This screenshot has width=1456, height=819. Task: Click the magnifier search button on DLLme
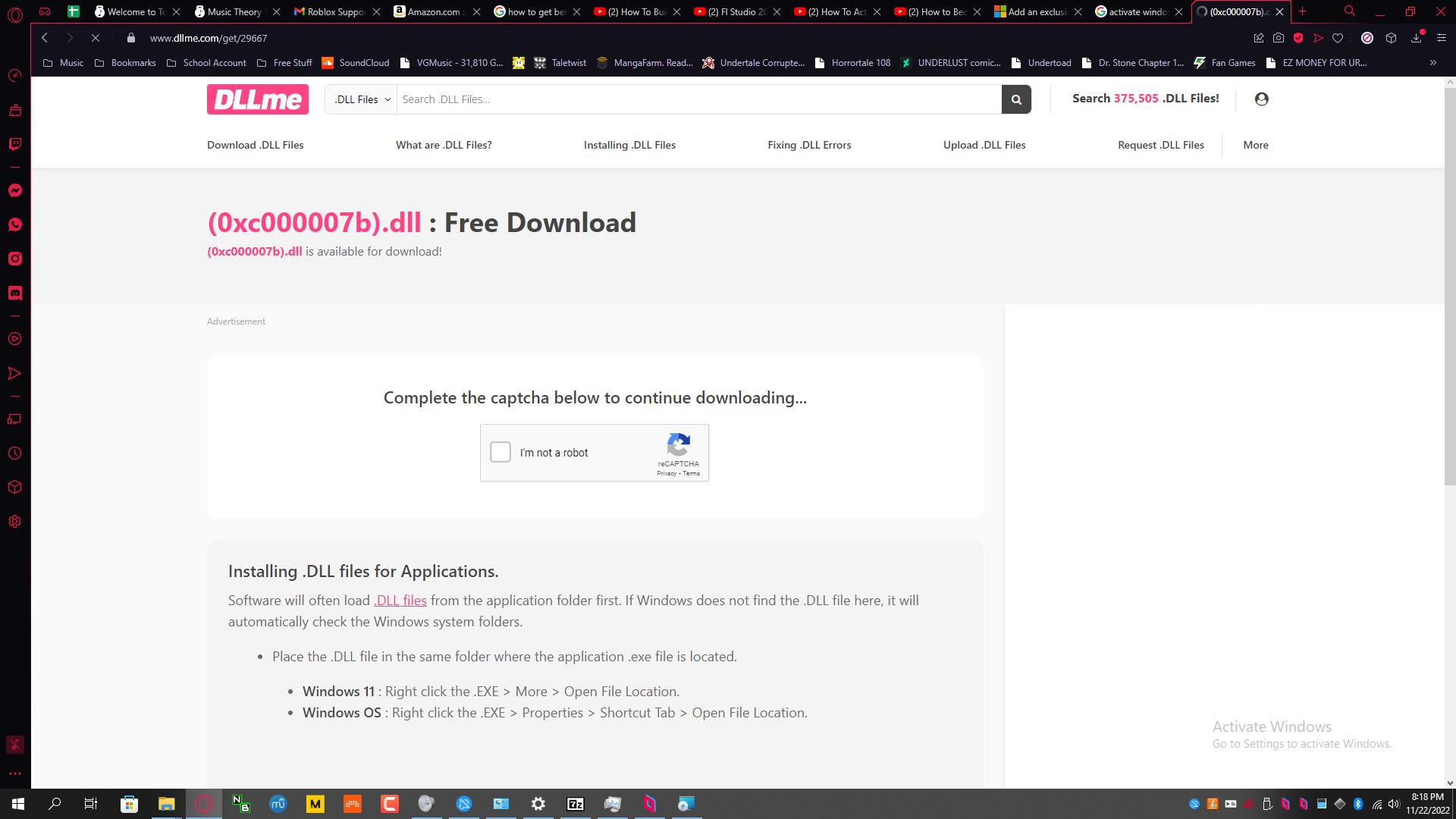[x=1016, y=99]
